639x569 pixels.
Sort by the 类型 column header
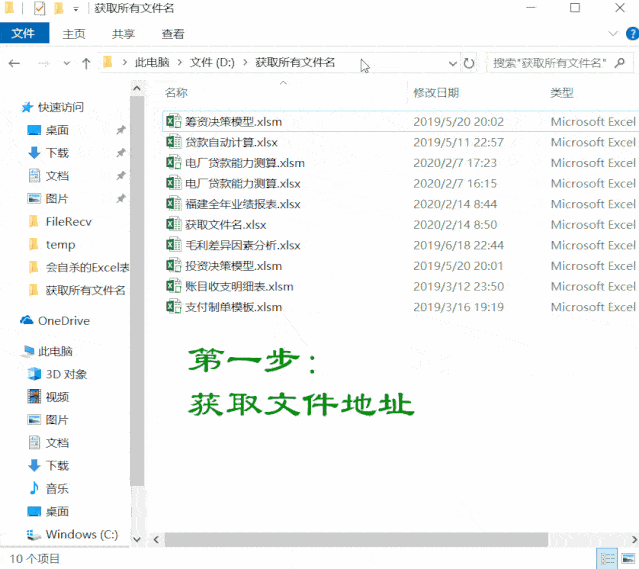click(562, 93)
